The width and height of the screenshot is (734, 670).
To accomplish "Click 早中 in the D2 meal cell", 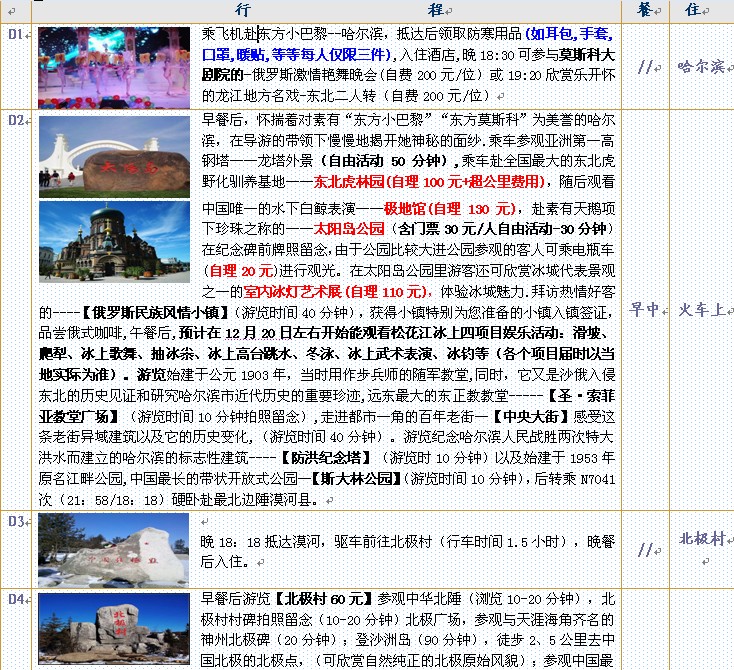I will coord(645,310).
